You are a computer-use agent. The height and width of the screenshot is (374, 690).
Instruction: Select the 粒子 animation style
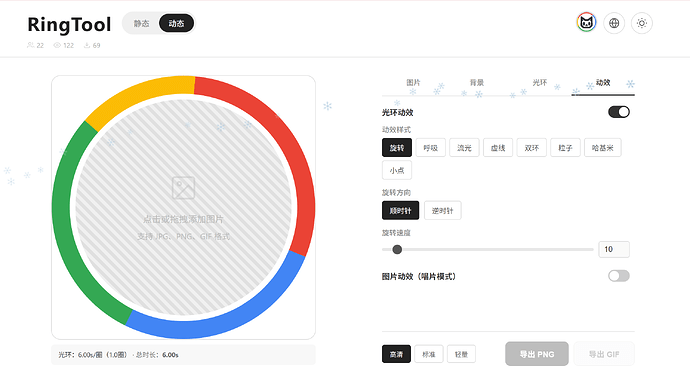(x=565, y=148)
